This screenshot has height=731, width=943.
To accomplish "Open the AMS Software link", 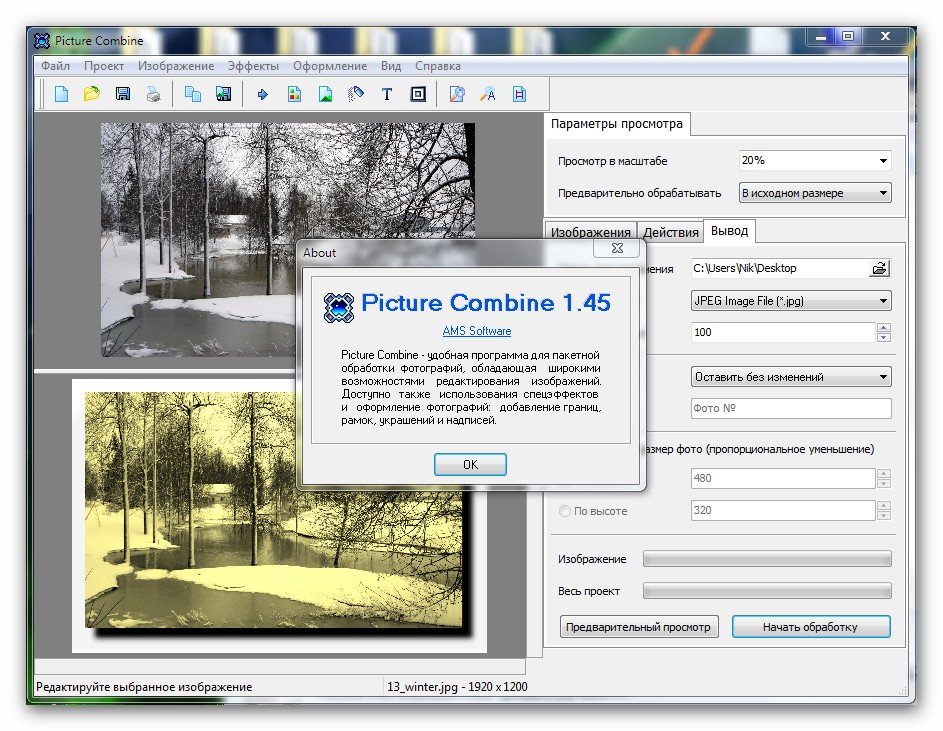I will coord(476,331).
